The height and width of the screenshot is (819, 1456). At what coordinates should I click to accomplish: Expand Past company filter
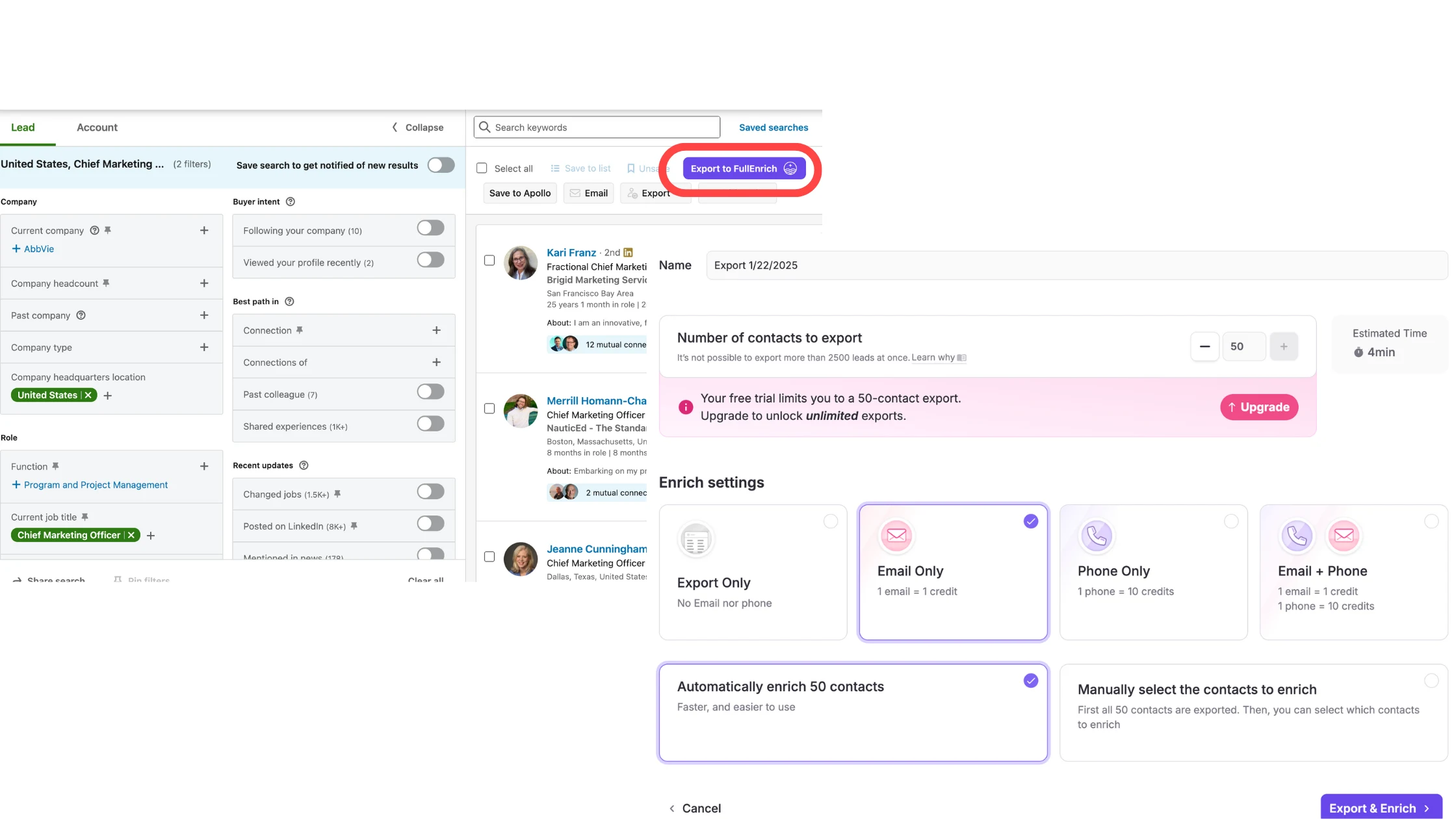(204, 315)
